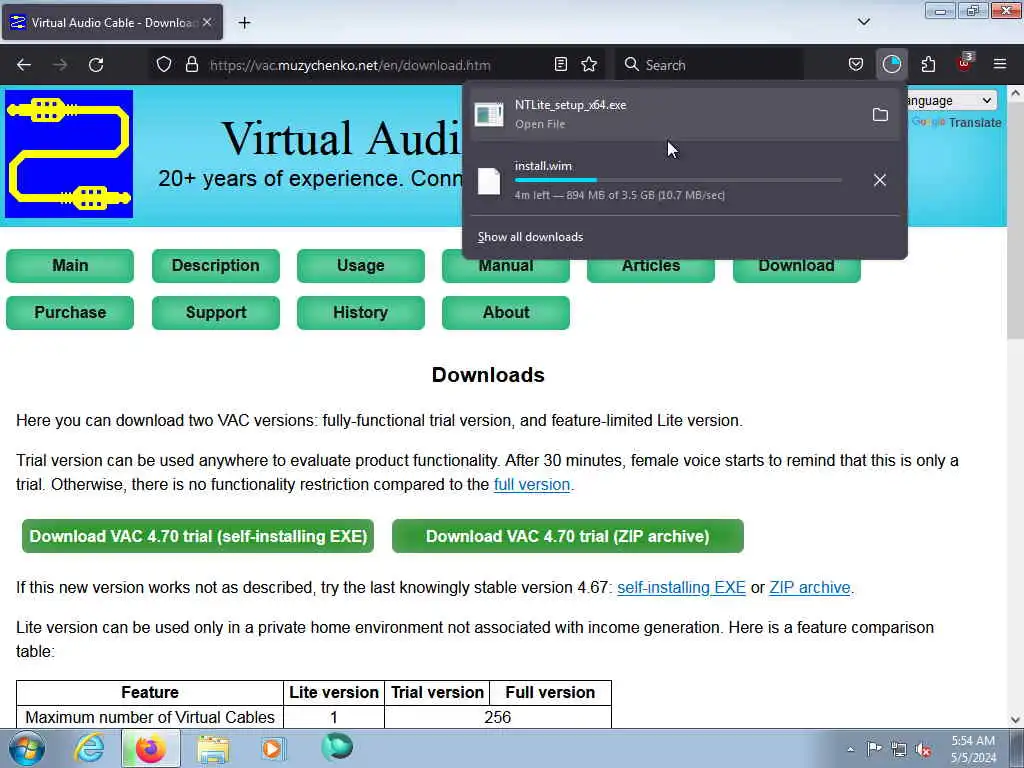Toggle the downloads panel button
Screen dimensions: 1024x768
891,64
